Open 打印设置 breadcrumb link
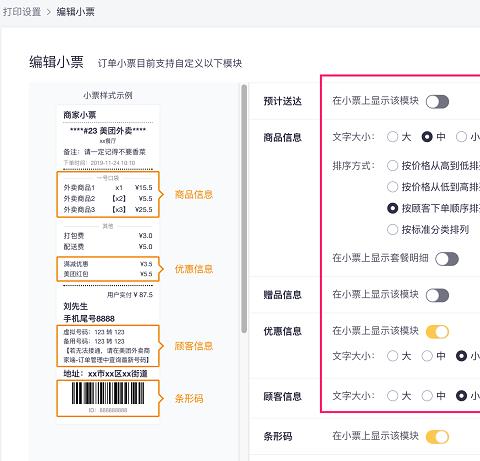Image resolution: width=480 pixels, height=461 pixels. [22, 12]
